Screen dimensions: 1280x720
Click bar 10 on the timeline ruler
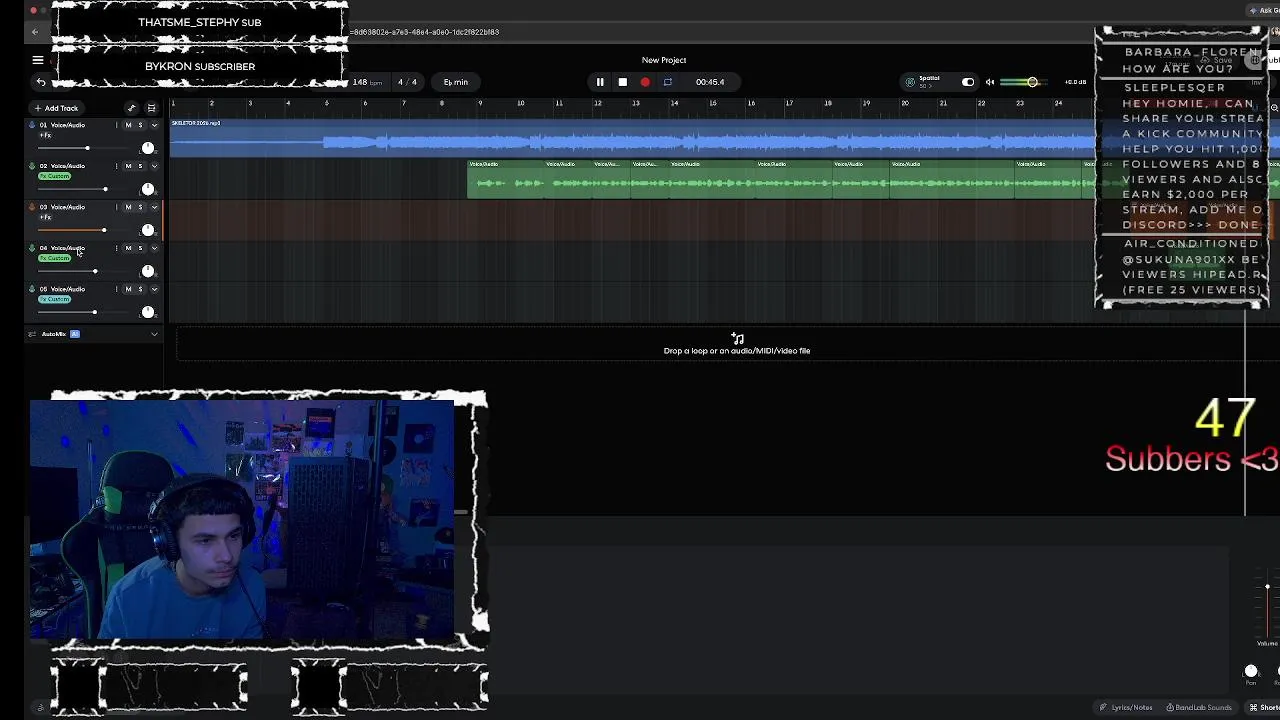coord(520,103)
